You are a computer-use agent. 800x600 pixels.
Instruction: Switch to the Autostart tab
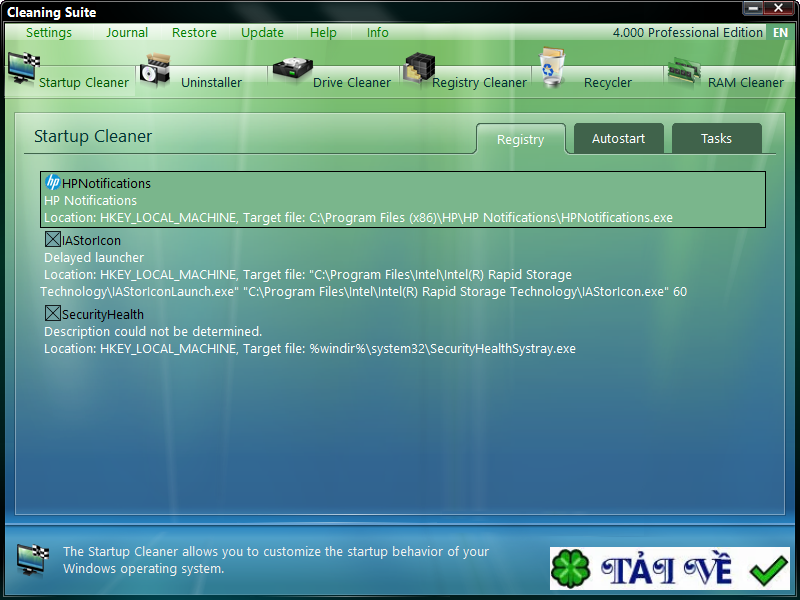[x=618, y=138]
